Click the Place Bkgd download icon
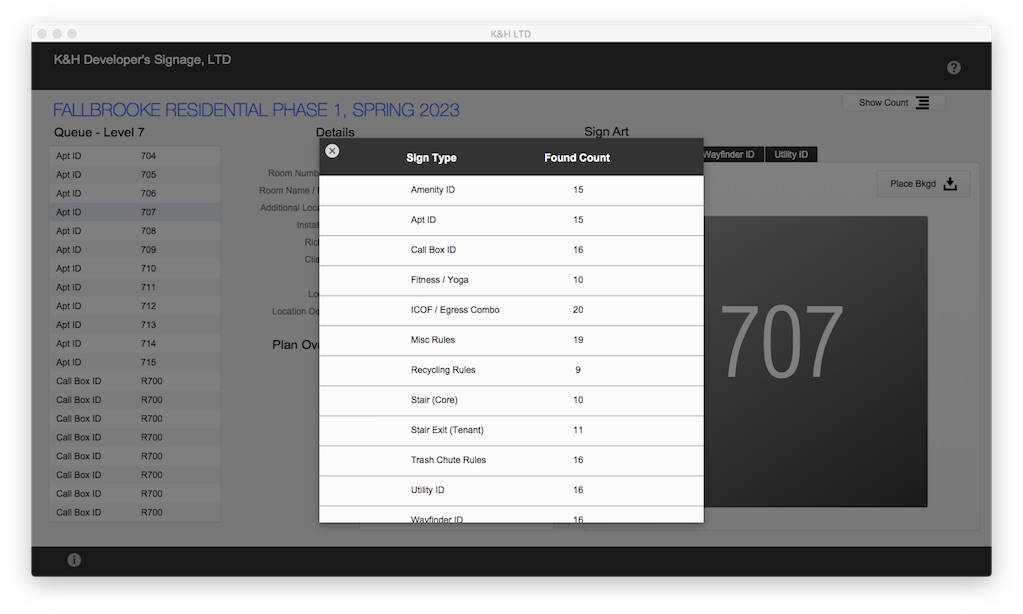This screenshot has width=1023, height=614. click(951, 184)
